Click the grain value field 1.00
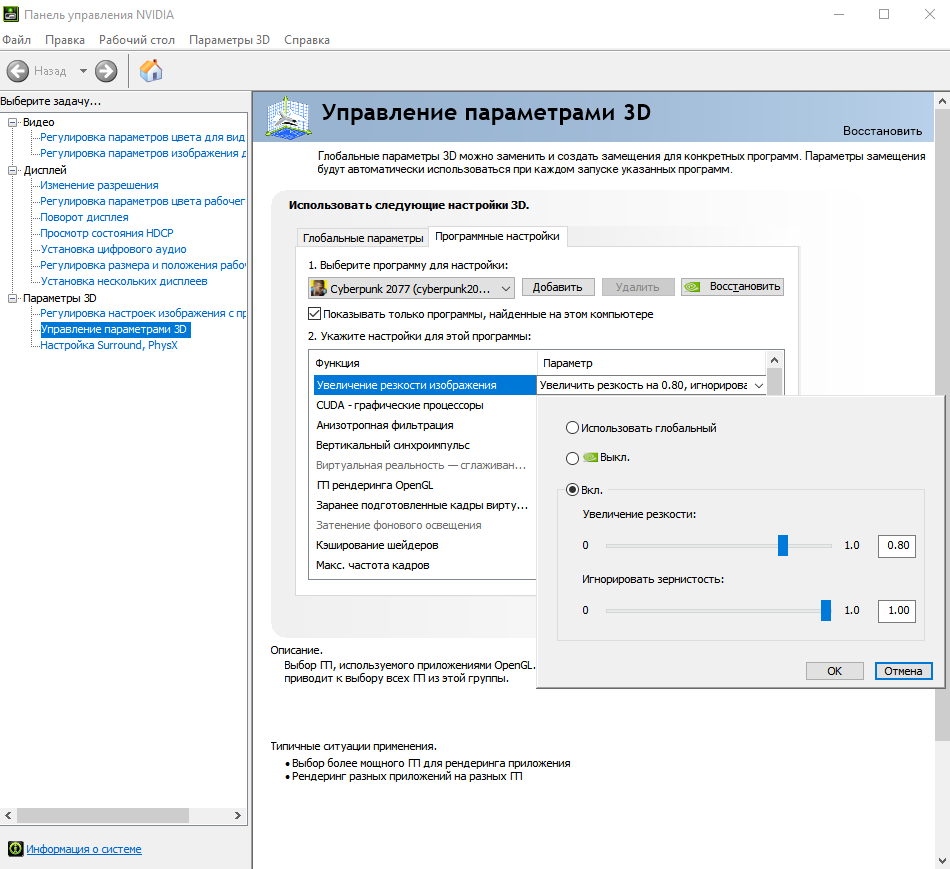Viewport: 950px width, 869px height. click(x=897, y=611)
